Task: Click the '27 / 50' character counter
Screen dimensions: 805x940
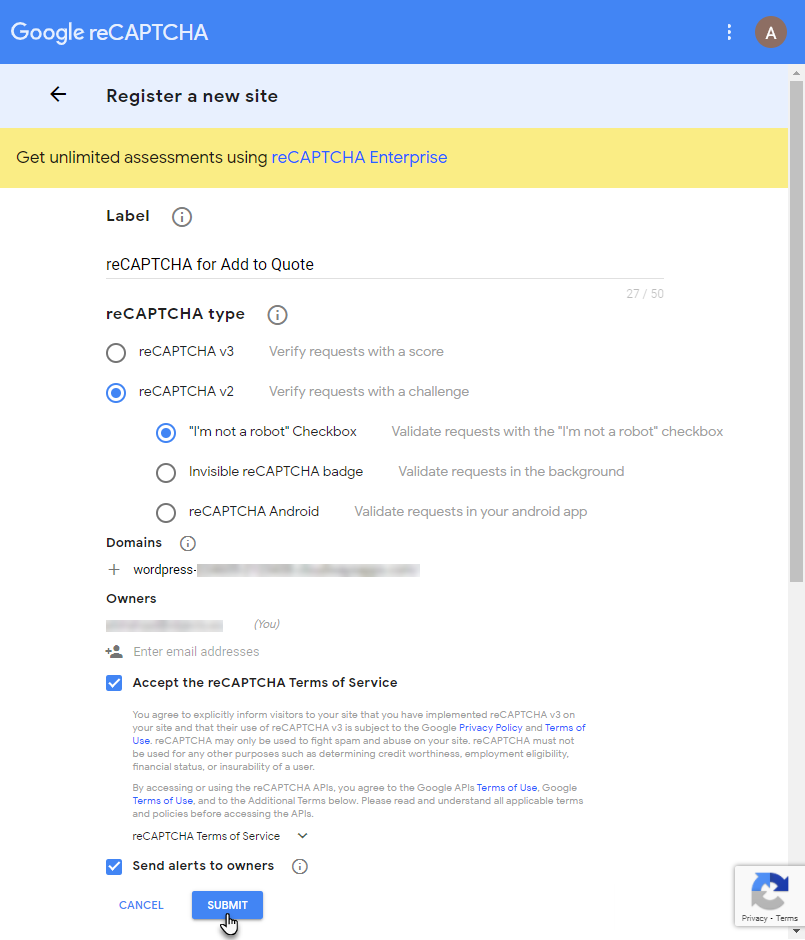Action: pyautogui.click(x=645, y=294)
